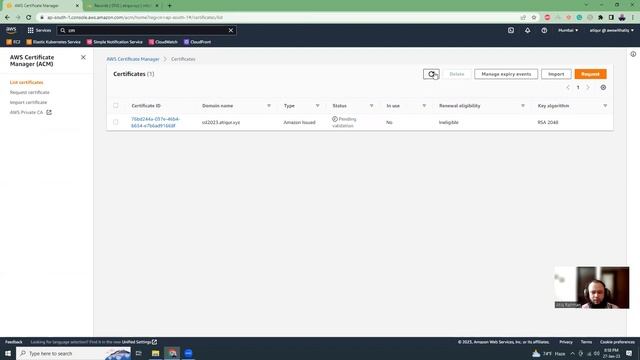Image resolution: width=640 pixels, height=360 pixels.
Task: Sort by In use column arrow
Action: (424, 106)
